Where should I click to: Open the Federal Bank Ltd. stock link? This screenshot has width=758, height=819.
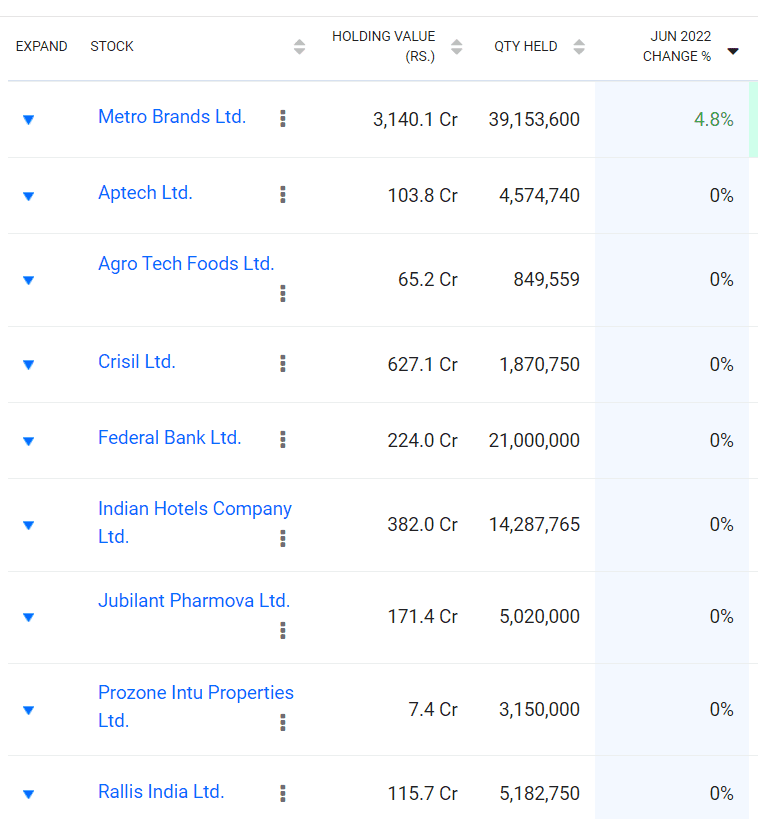click(170, 438)
